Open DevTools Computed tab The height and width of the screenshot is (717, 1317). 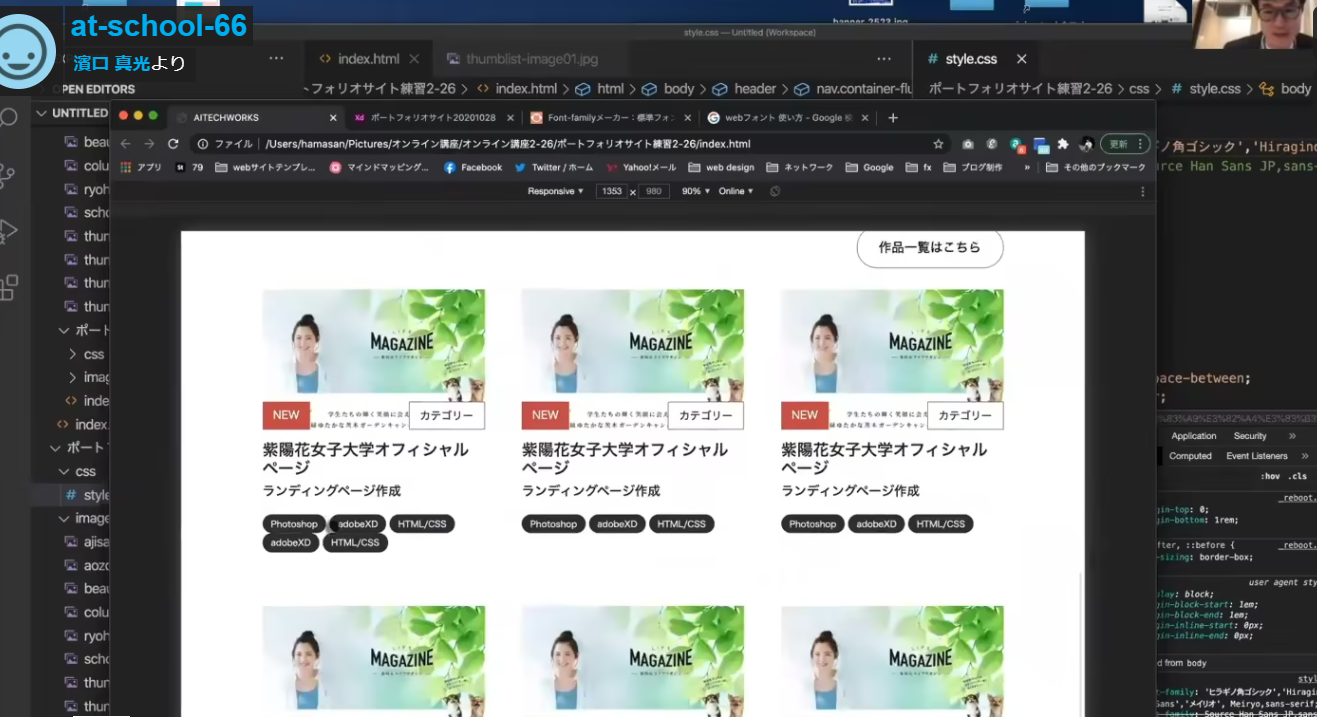[x=1190, y=456]
